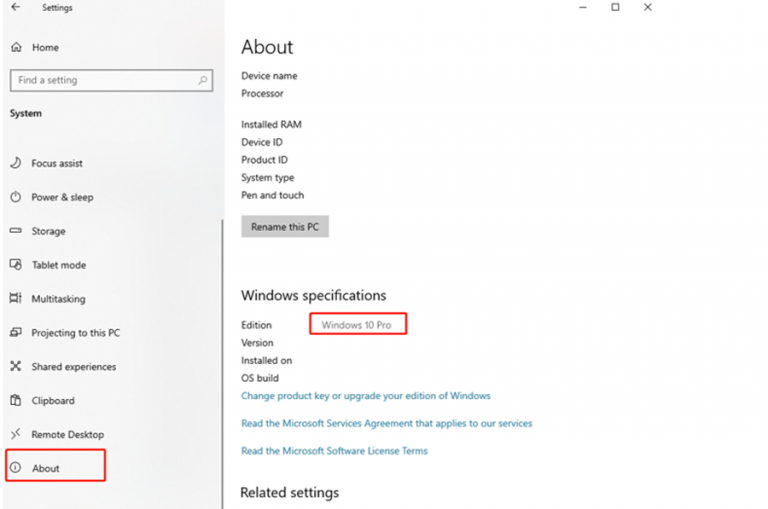Select the Multitasking icon
The width and height of the screenshot is (768, 509).
[15, 299]
